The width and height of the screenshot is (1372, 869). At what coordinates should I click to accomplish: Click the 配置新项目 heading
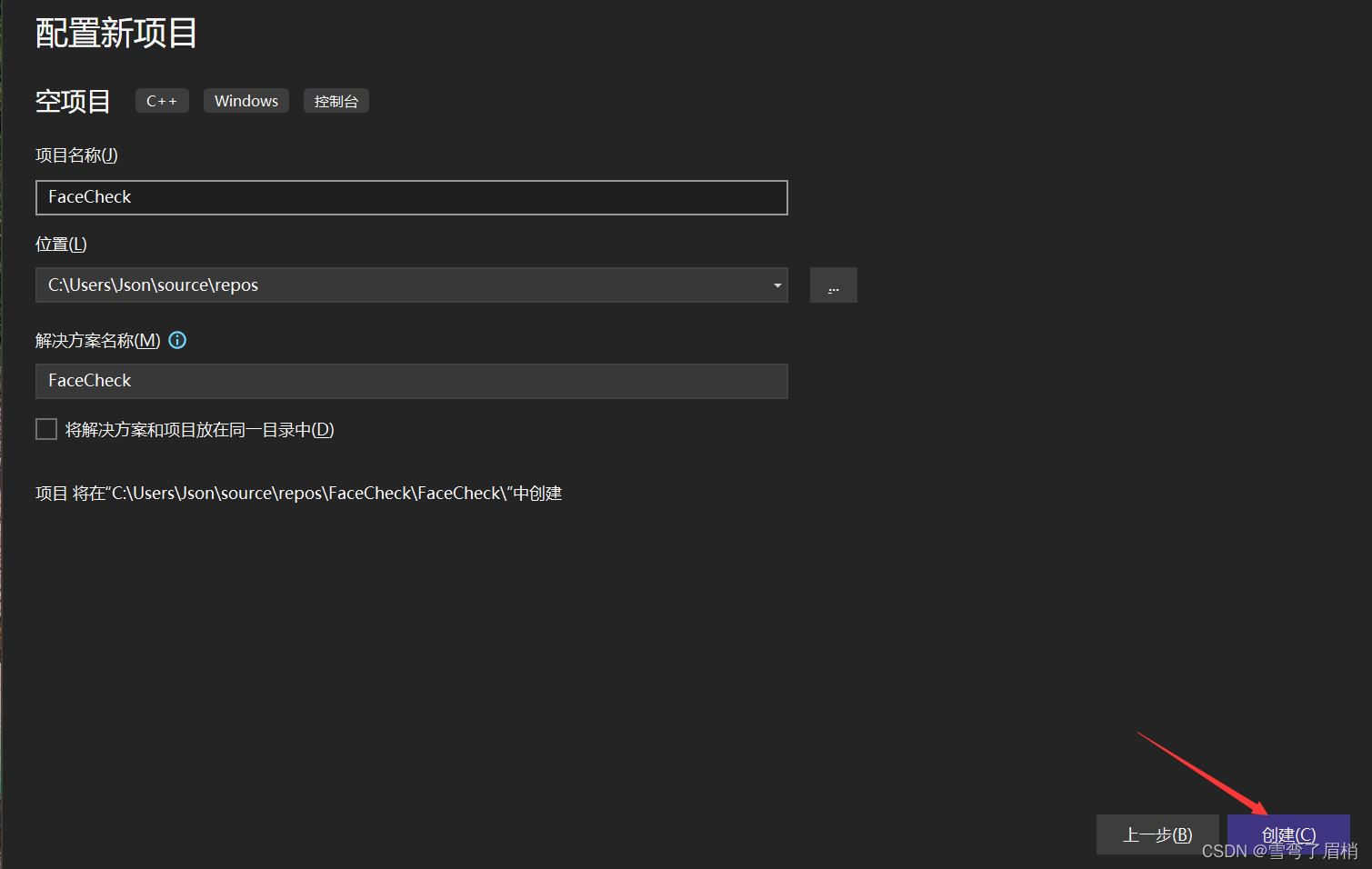[x=116, y=34]
